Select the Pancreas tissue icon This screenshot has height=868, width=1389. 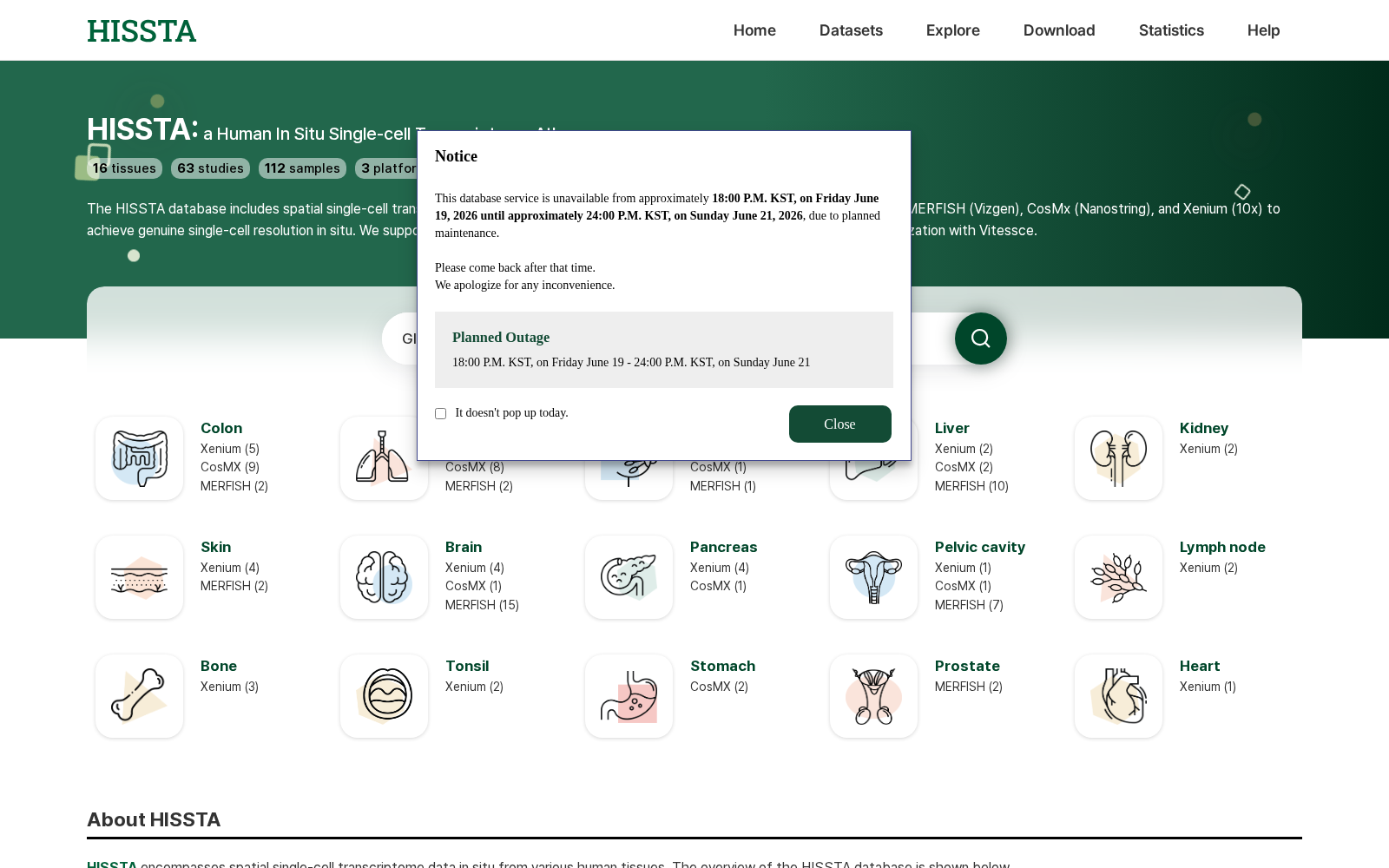(629, 577)
